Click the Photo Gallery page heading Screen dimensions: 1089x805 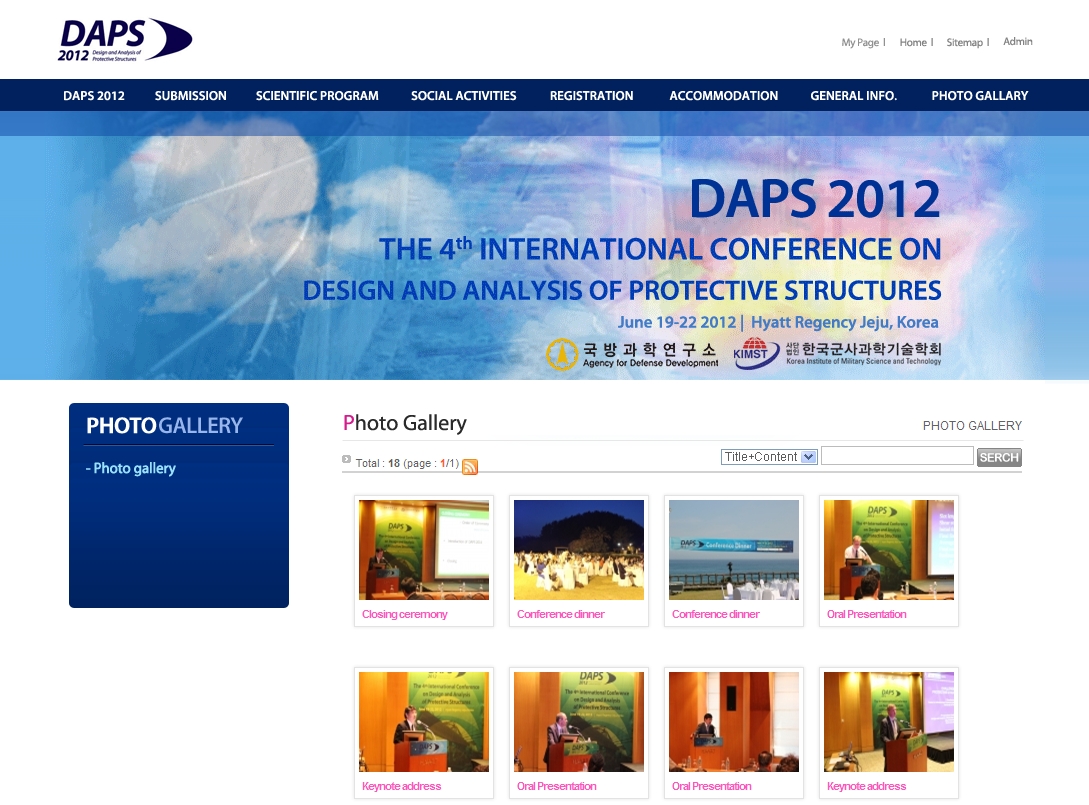pyautogui.click(x=404, y=423)
